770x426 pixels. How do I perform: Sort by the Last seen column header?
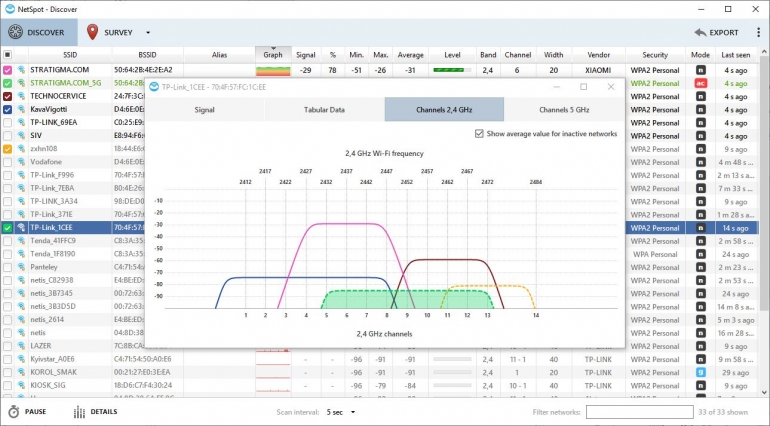pyautogui.click(x=736, y=55)
